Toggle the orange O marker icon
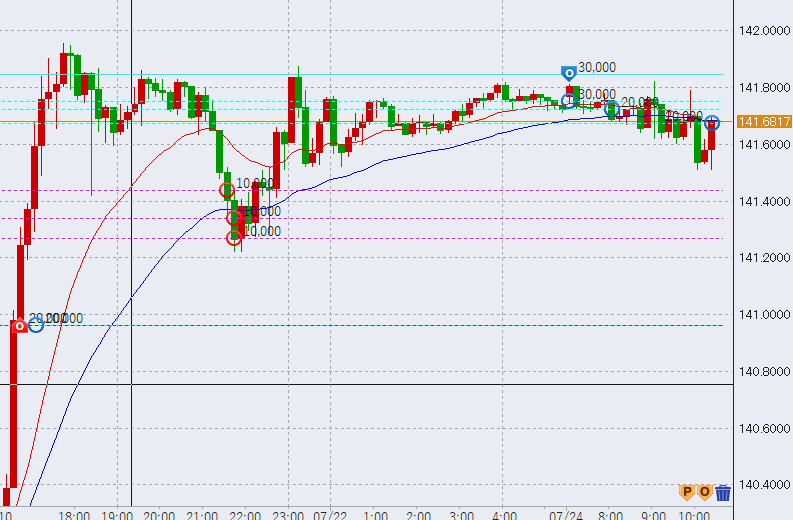 [704, 491]
